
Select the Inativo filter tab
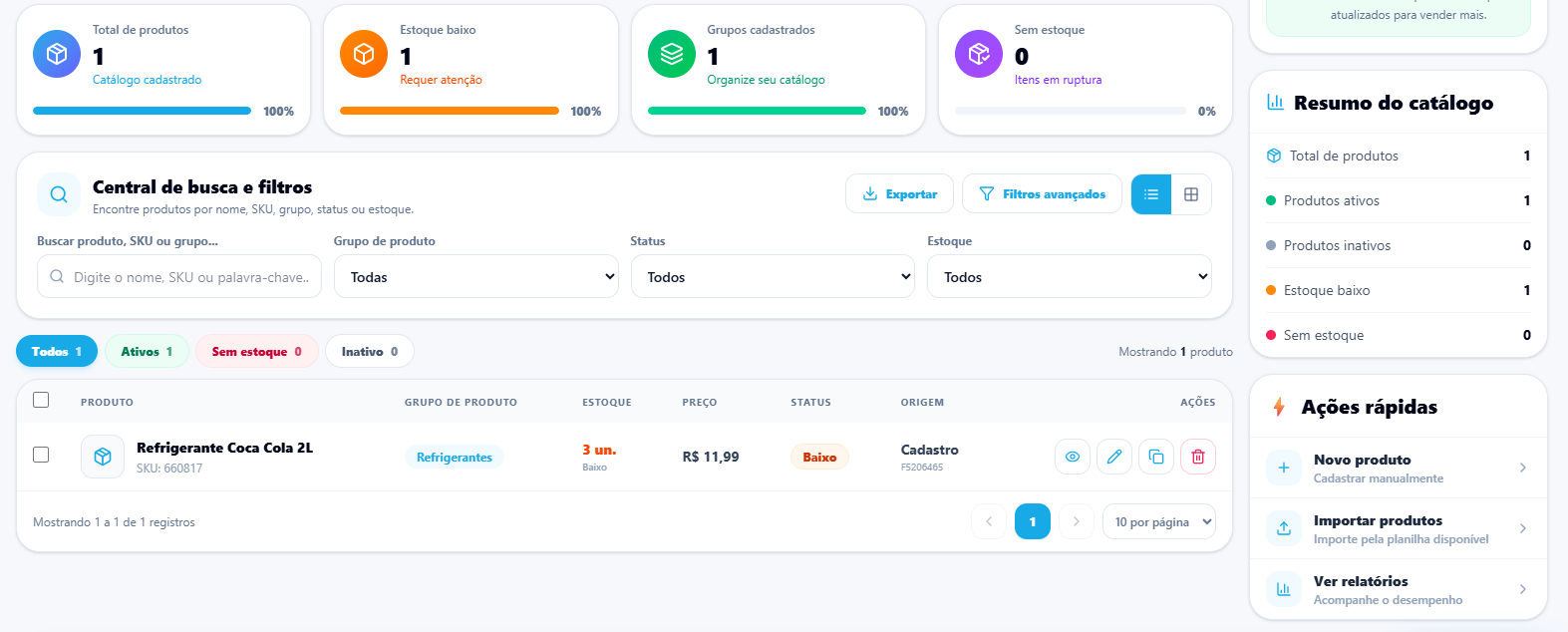point(370,351)
